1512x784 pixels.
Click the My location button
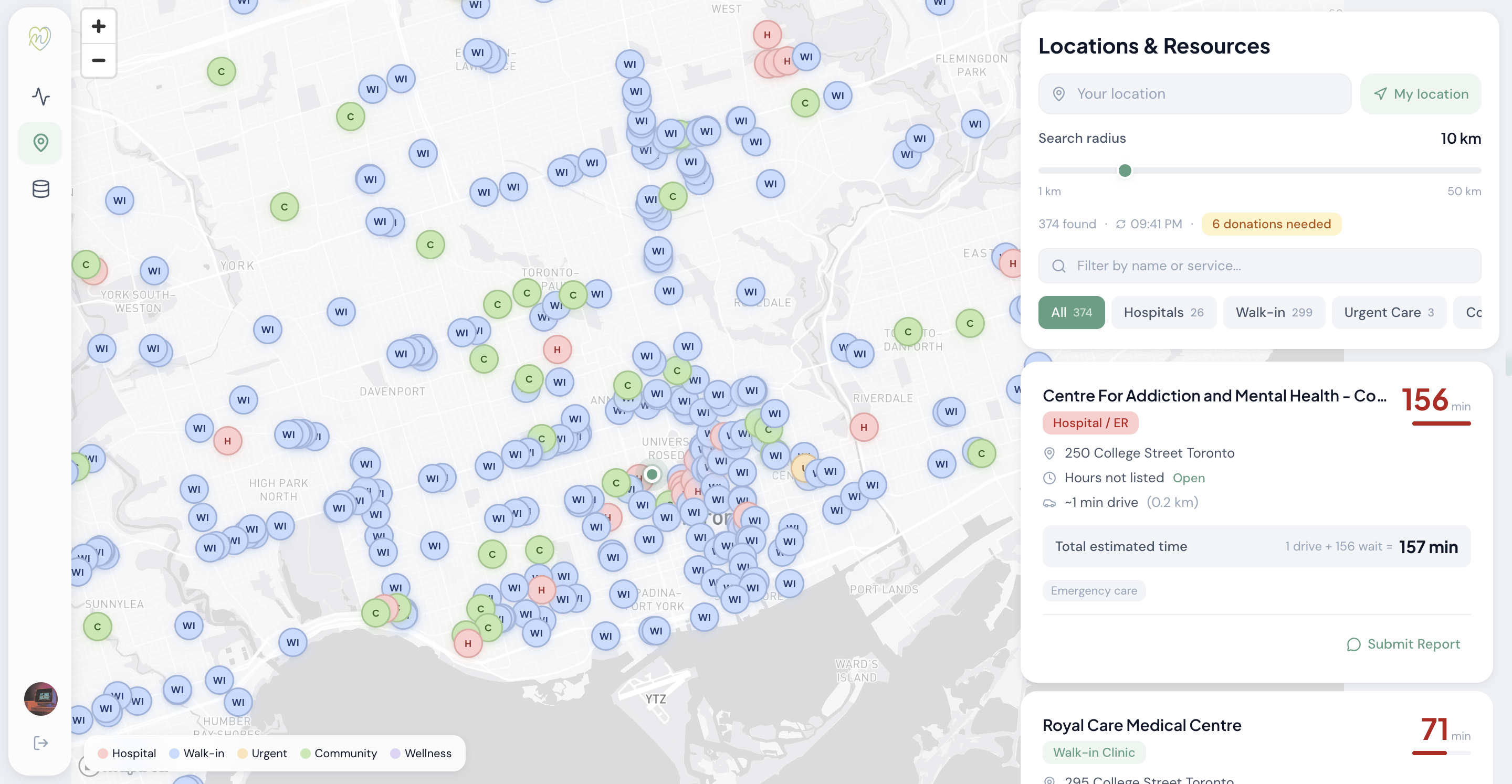point(1421,94)
